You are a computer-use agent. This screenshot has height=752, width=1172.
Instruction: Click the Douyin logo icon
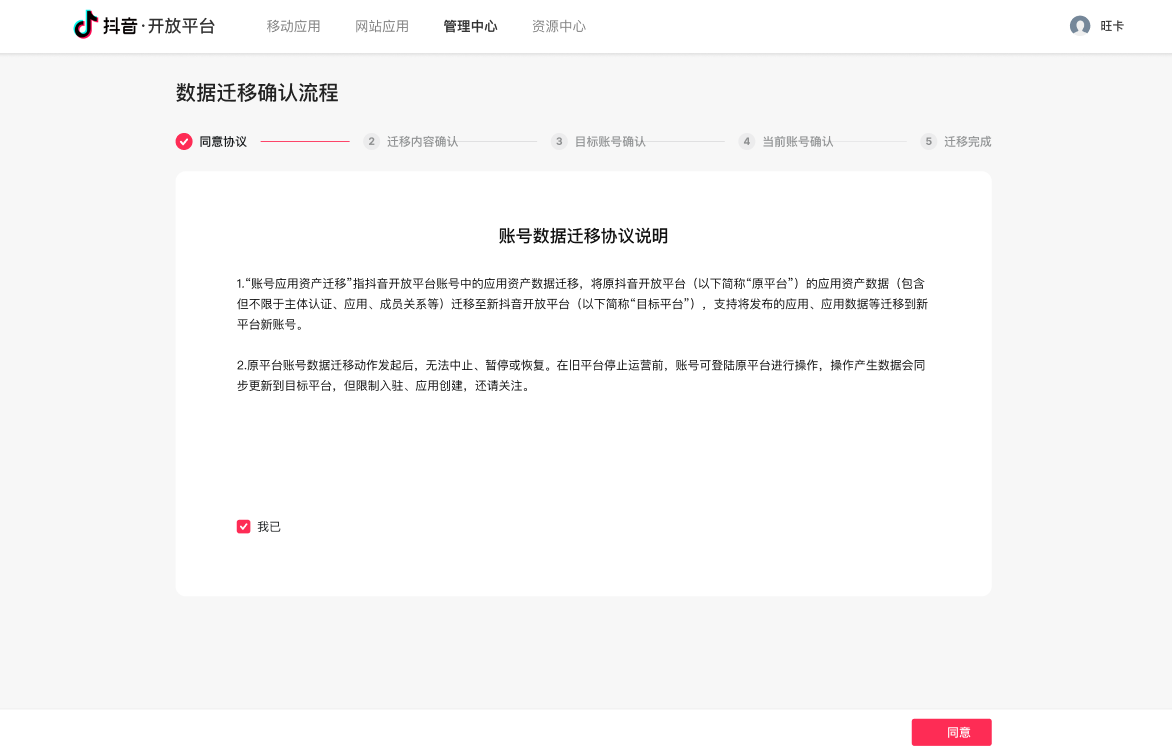[x=86, y=26]
